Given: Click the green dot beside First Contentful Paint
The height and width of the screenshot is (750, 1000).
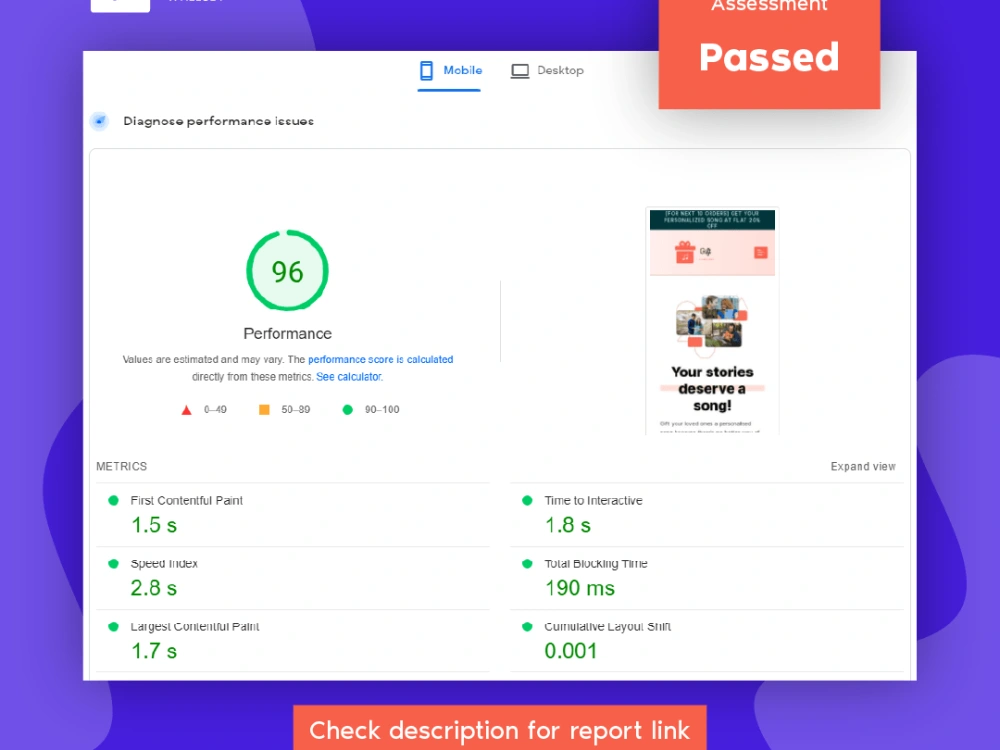Looking at the screenshot, I should click(x=114, y=501).
